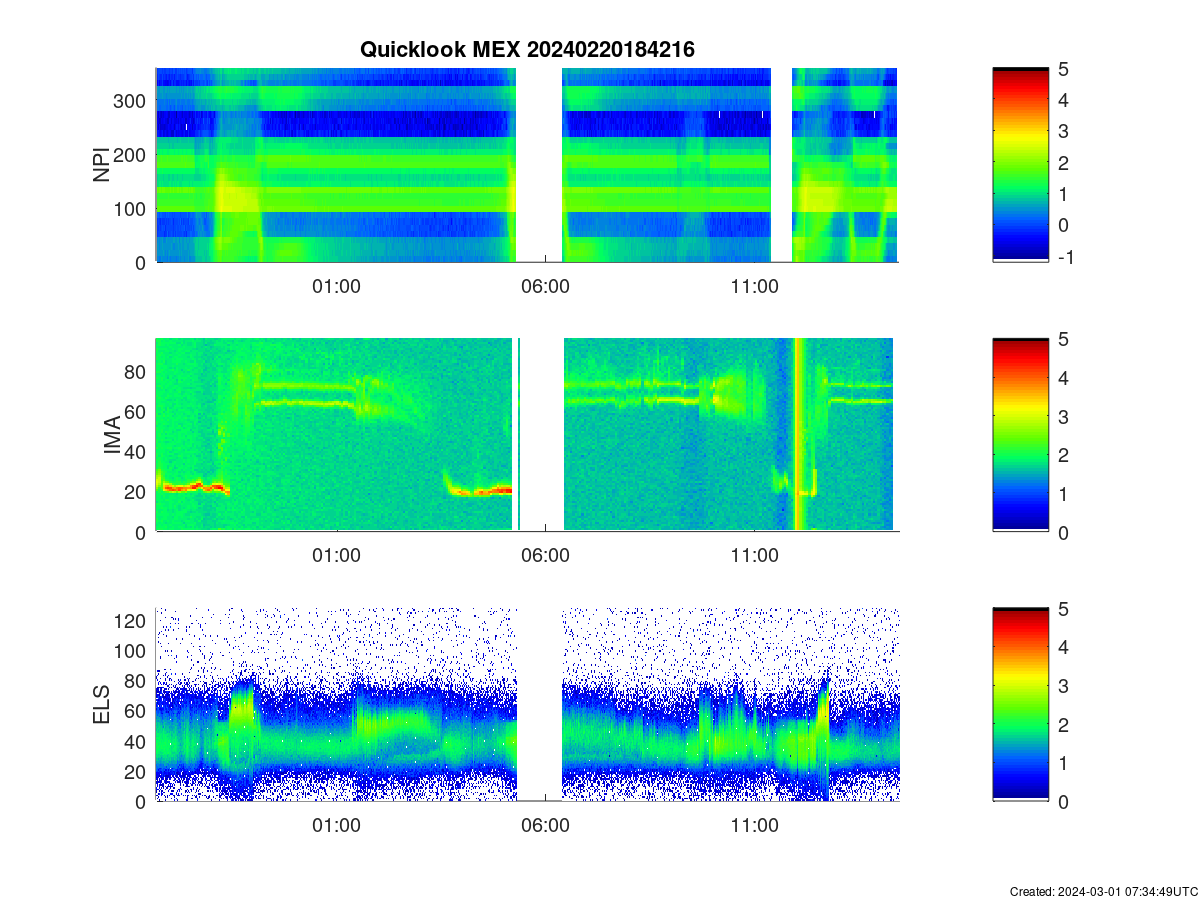Click the 01:00 time label under NPI plot
Viewport: 1200px width, 900px height.
click(x=337, y=286)
